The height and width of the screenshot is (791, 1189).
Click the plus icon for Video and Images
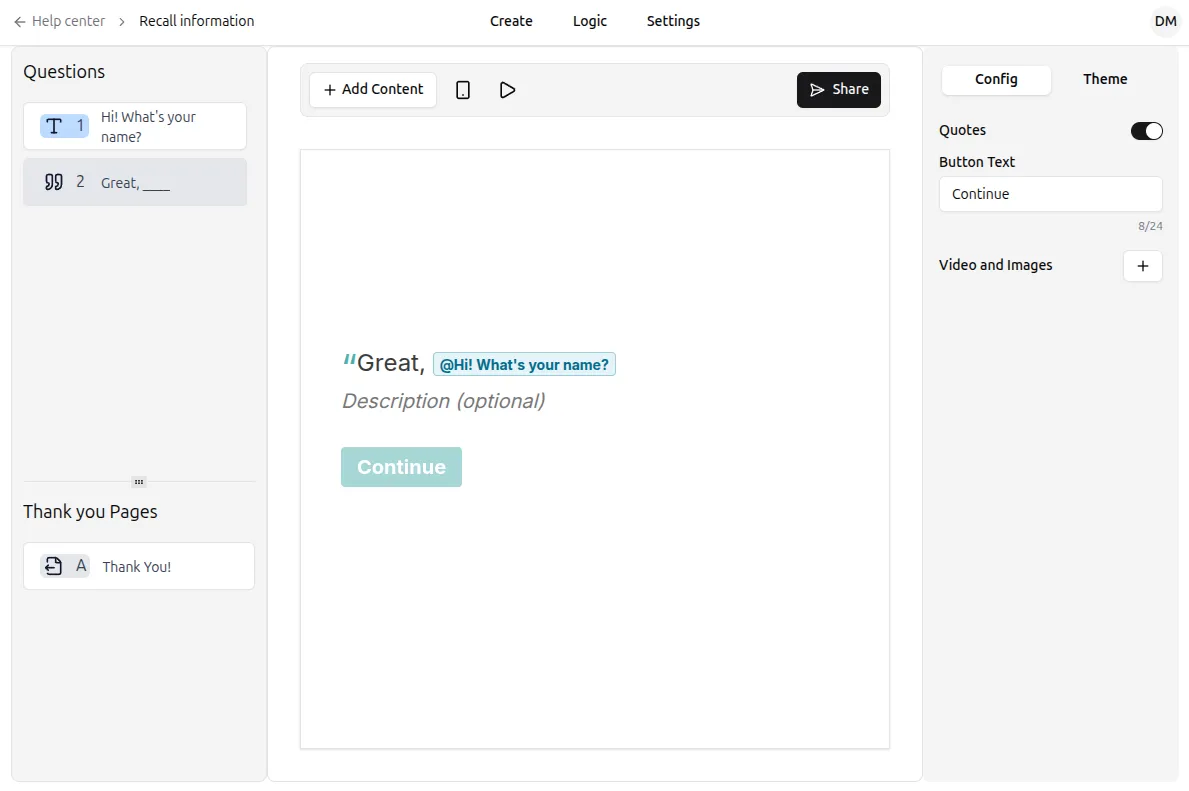[1143, 266]
